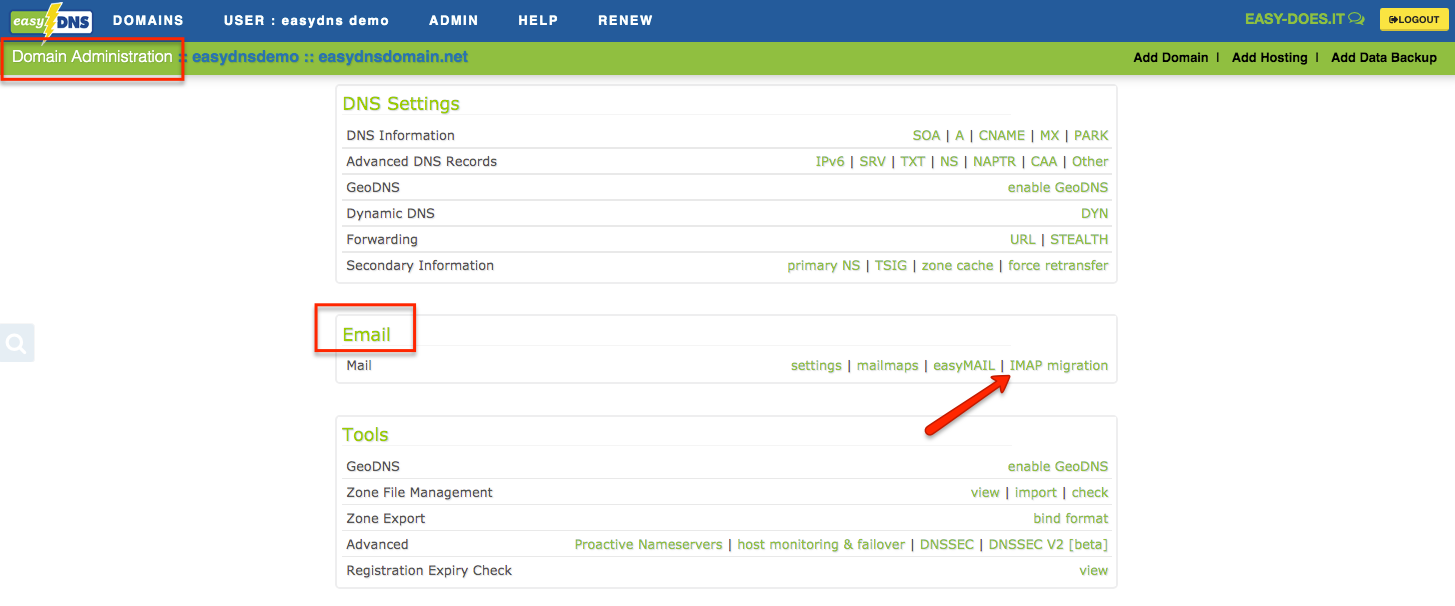Open DNSSEC V2 [beta] link
Screen dimensions: 1455x606
coord(1048,545)
